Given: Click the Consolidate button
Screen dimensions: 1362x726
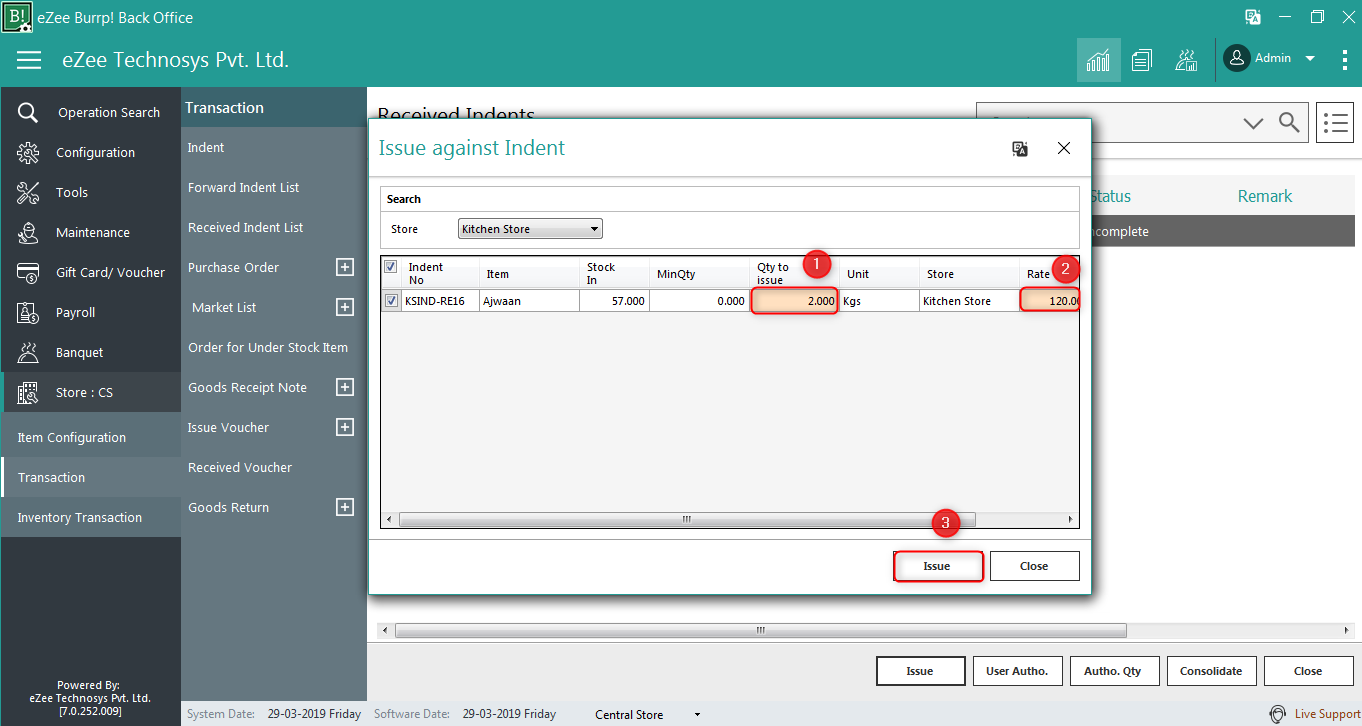Looking at the screenshot, I should [1211, 671].
